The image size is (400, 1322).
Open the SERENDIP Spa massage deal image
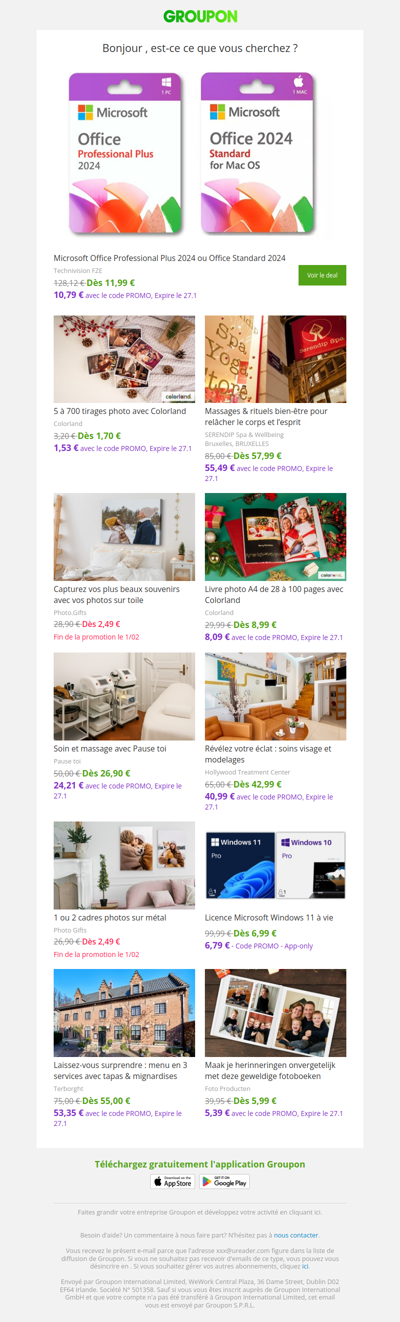[275, 359]
